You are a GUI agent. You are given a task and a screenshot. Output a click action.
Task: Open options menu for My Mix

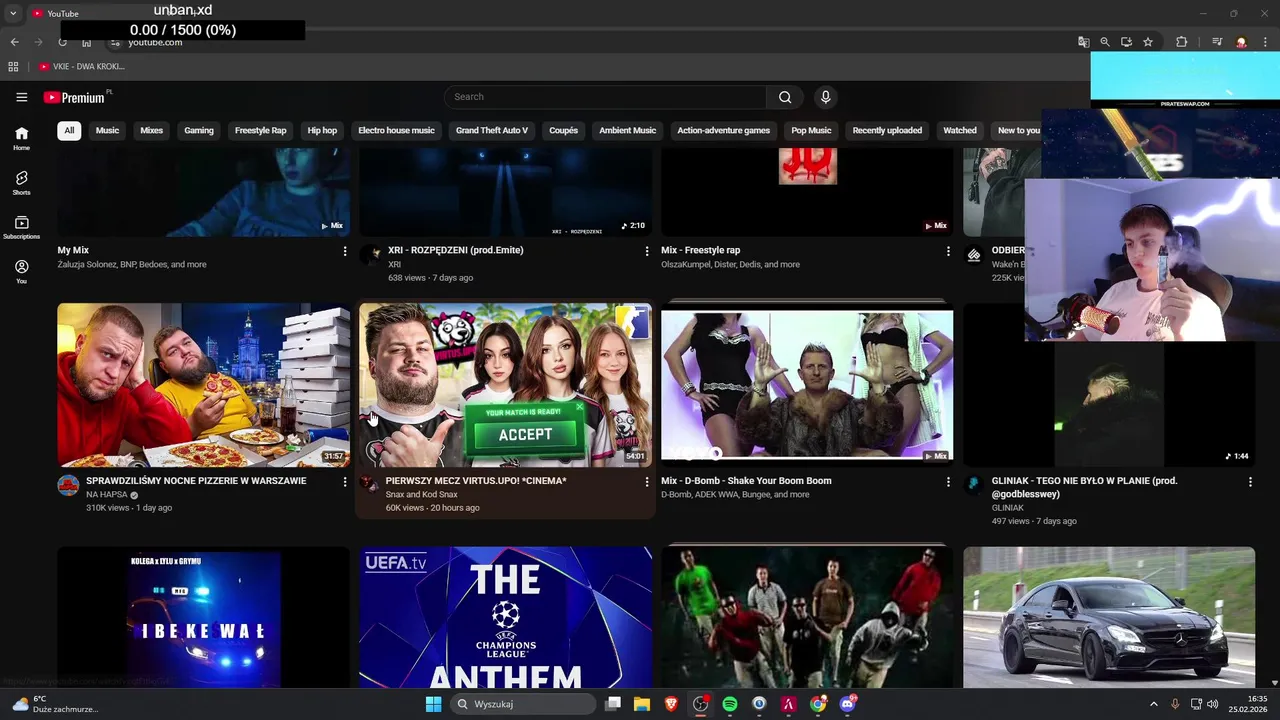click(x=345, y=251)
